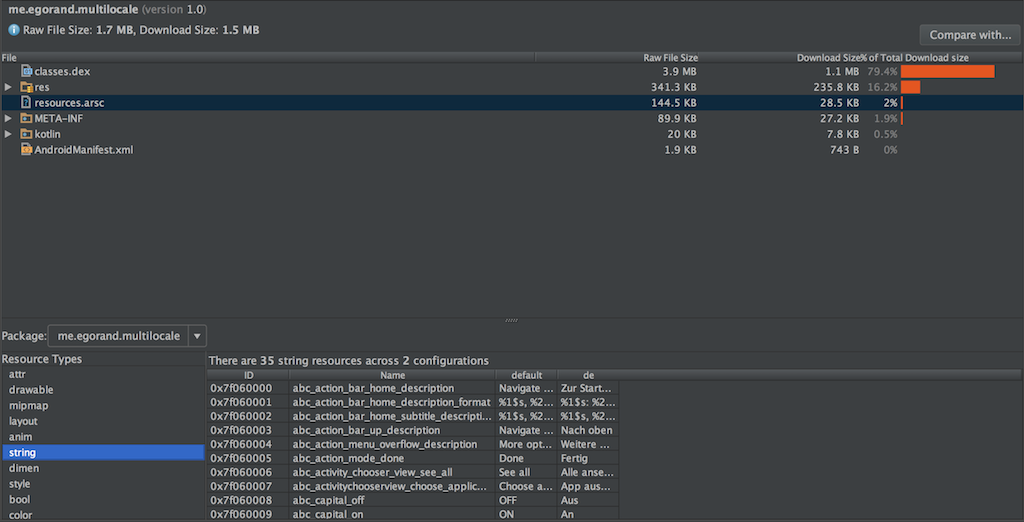Select the abc_action_mode_done string row
1024x522 pixels.
(413, 459)
